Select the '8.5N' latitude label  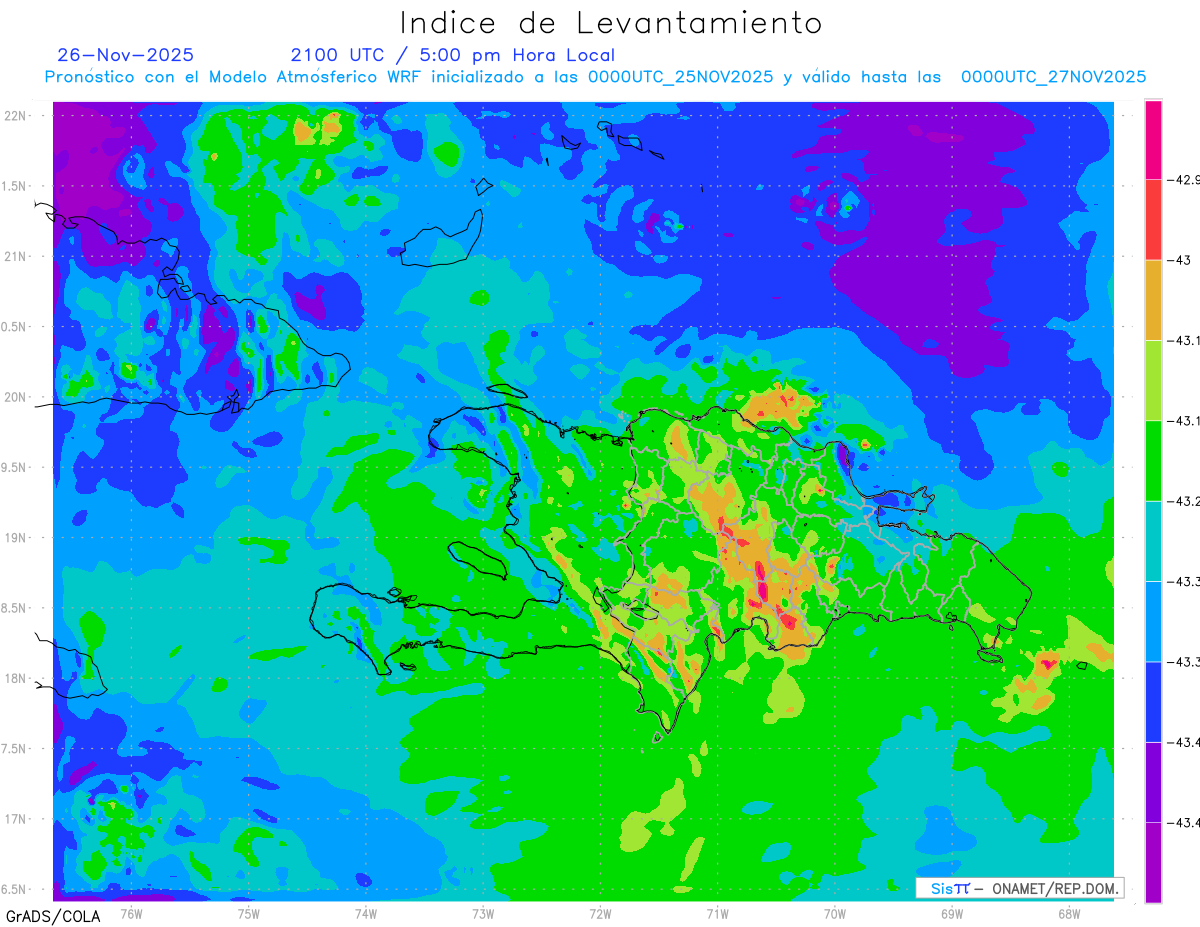(12, 608)
